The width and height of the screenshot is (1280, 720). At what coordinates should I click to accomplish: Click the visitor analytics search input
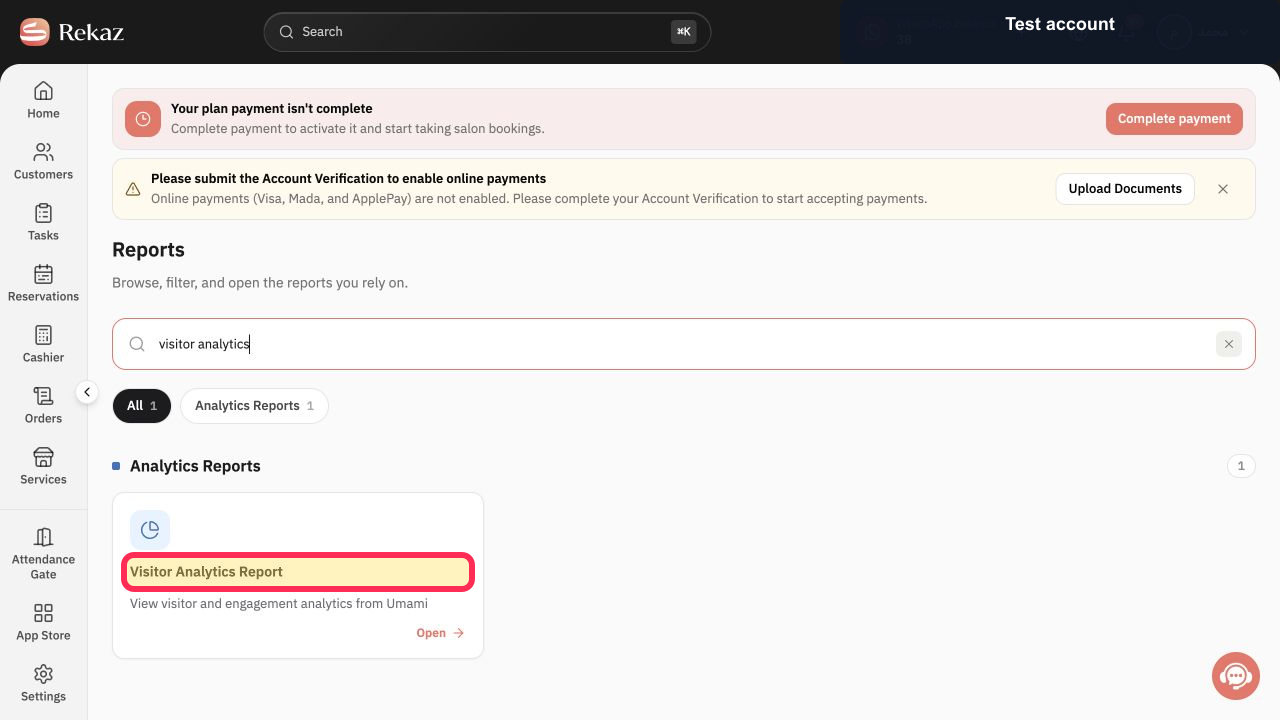pyautogui.click(x=683, y=344)
